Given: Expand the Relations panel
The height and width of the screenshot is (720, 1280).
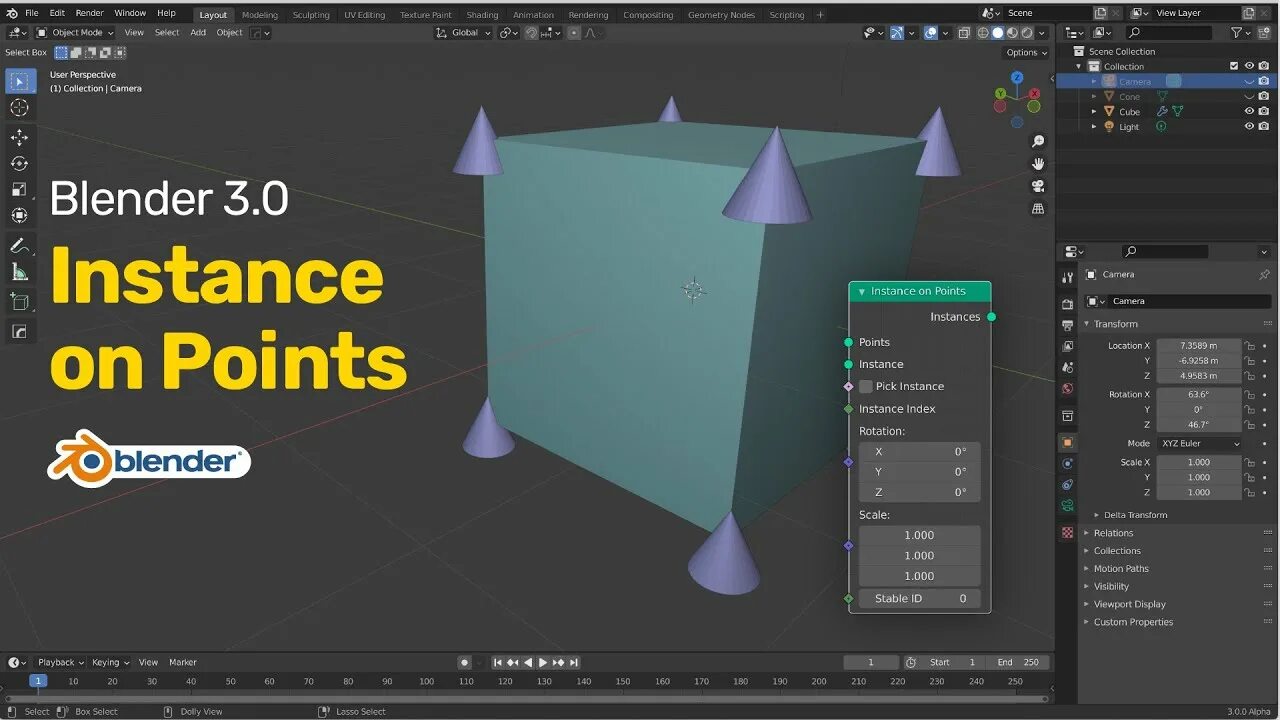Looking at the screenshot, I should click(x=1087, y=533).
